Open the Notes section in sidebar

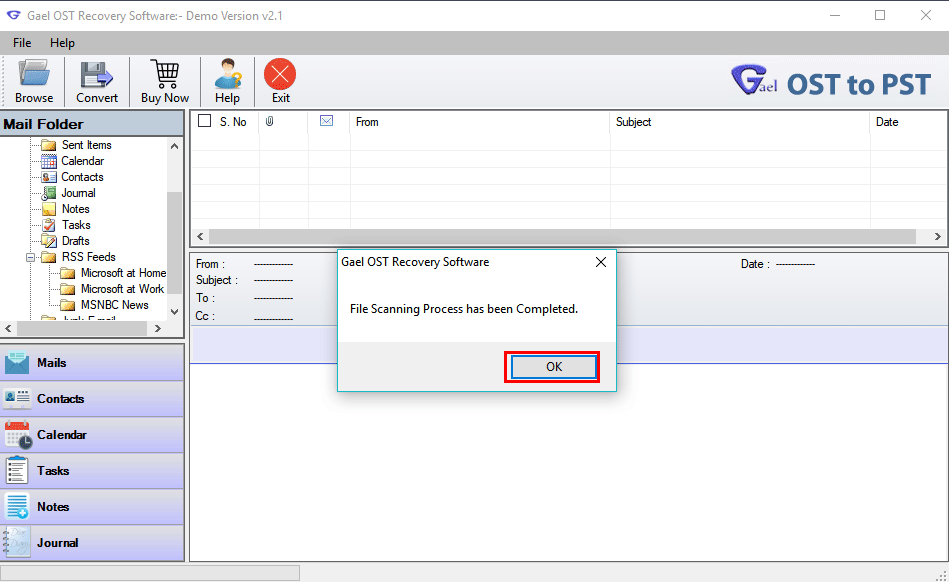click(x=92, y=506)
